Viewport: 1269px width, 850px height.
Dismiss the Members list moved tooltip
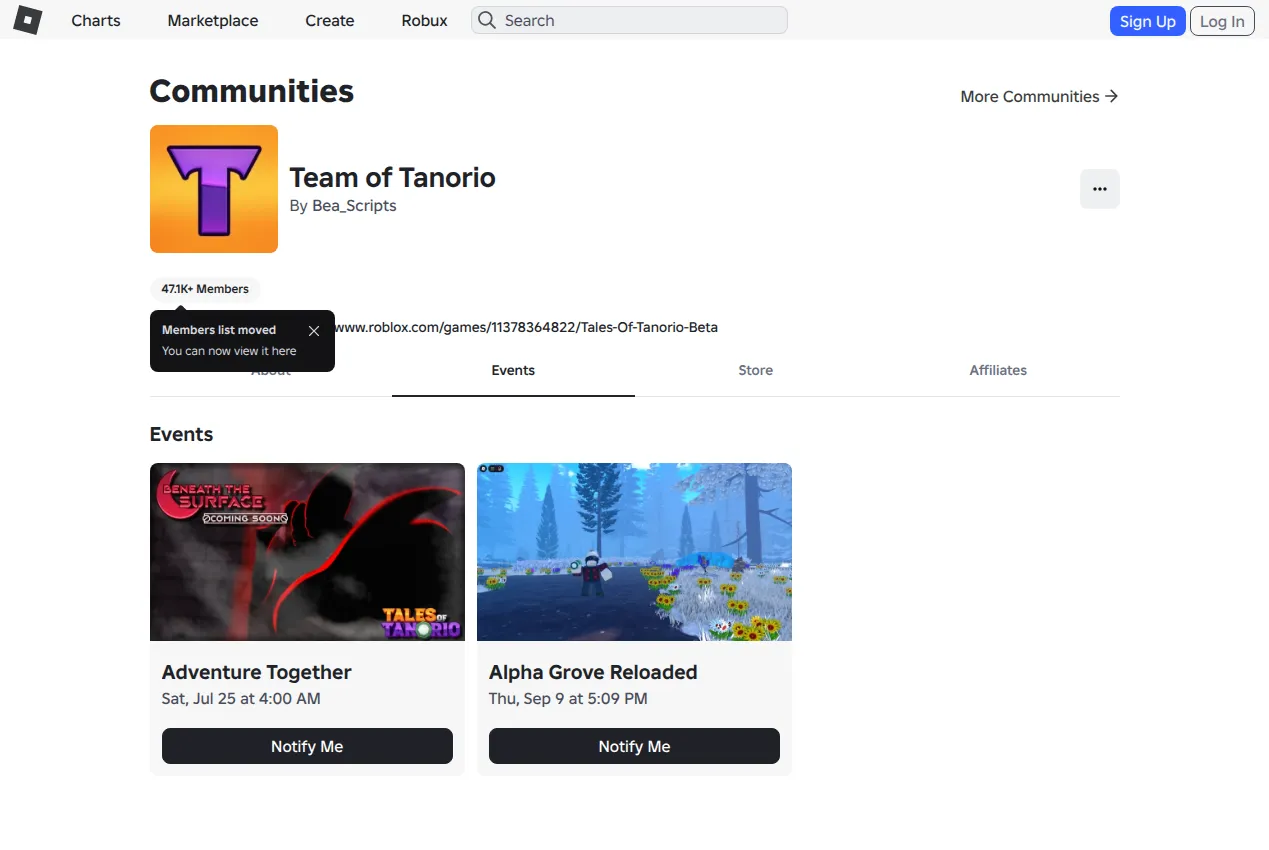(314, 331)
